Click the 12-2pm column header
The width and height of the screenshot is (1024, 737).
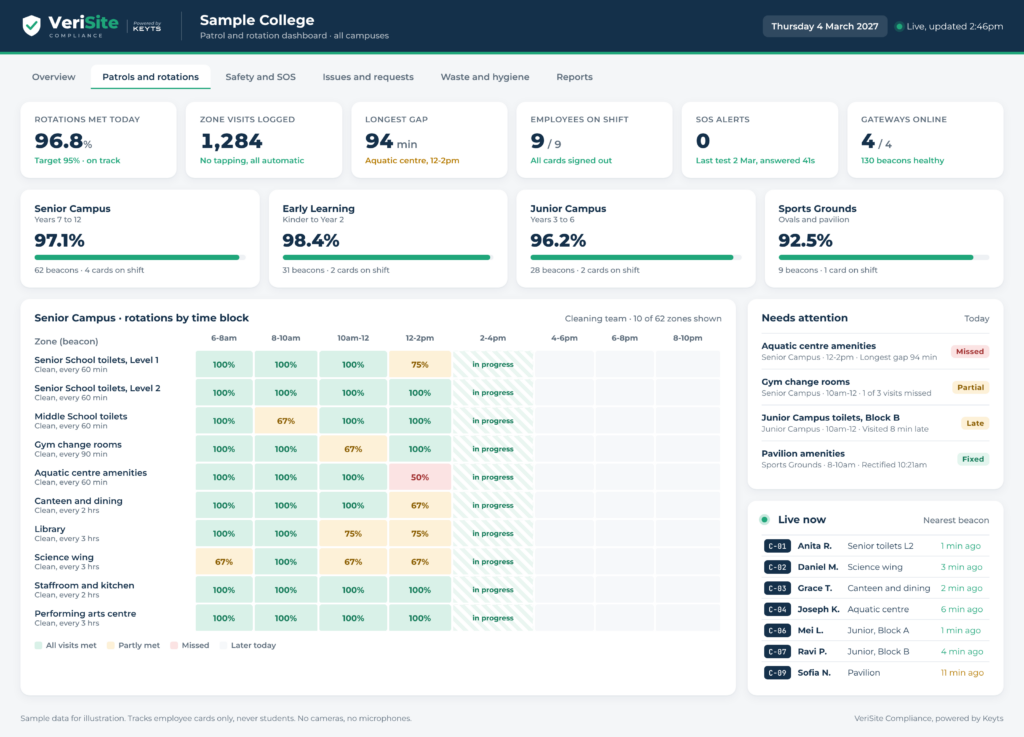click(420, 338)
